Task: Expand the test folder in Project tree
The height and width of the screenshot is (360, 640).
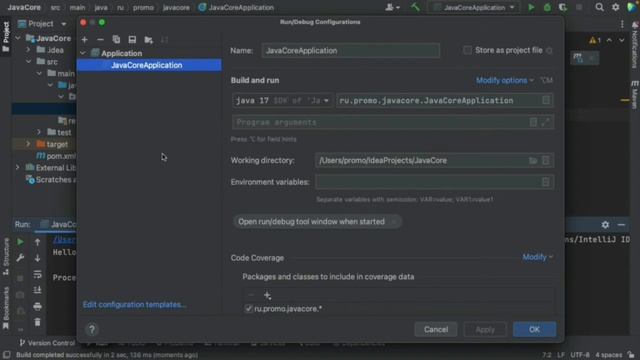Action: click(39, 132)
